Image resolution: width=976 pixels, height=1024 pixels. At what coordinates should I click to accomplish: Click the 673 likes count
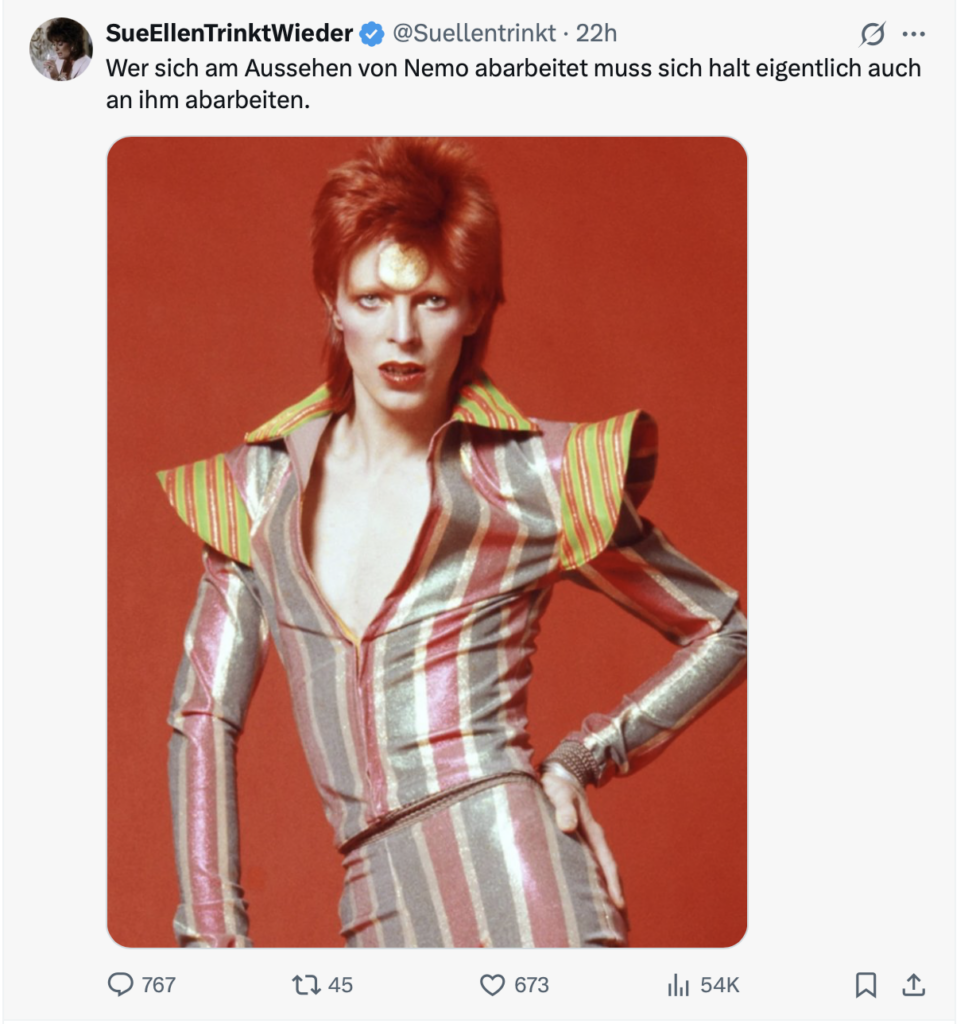[532, 985]
